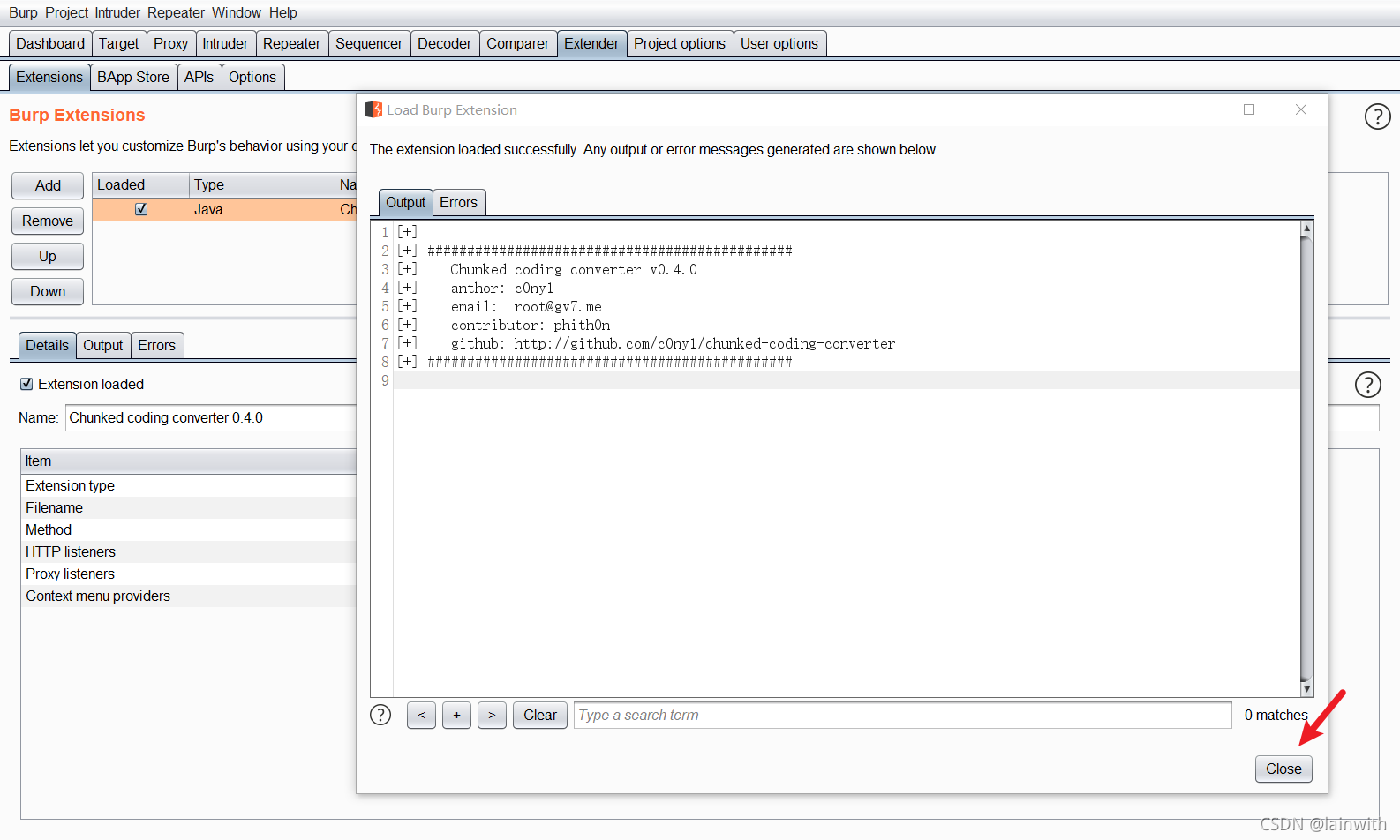This screenshot has width=1400, height=840.
Task: Open the Window menu
Action: coord(237,12)
